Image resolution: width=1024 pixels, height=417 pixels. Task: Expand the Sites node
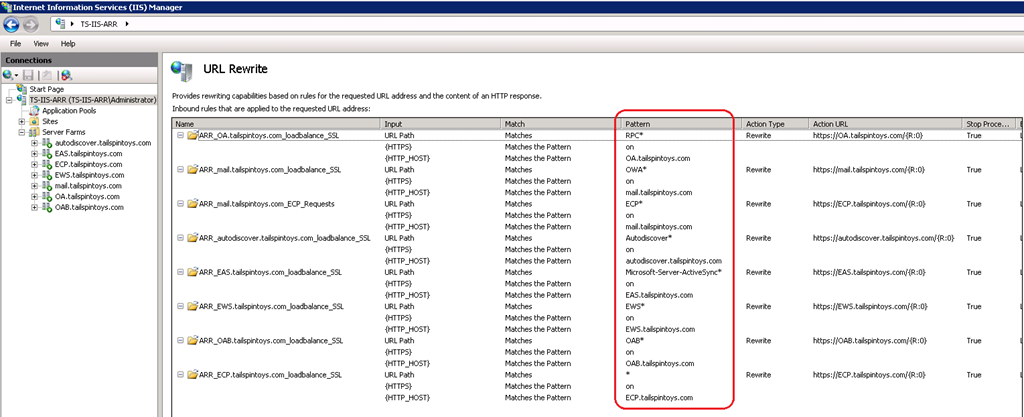tap(22, 121)
